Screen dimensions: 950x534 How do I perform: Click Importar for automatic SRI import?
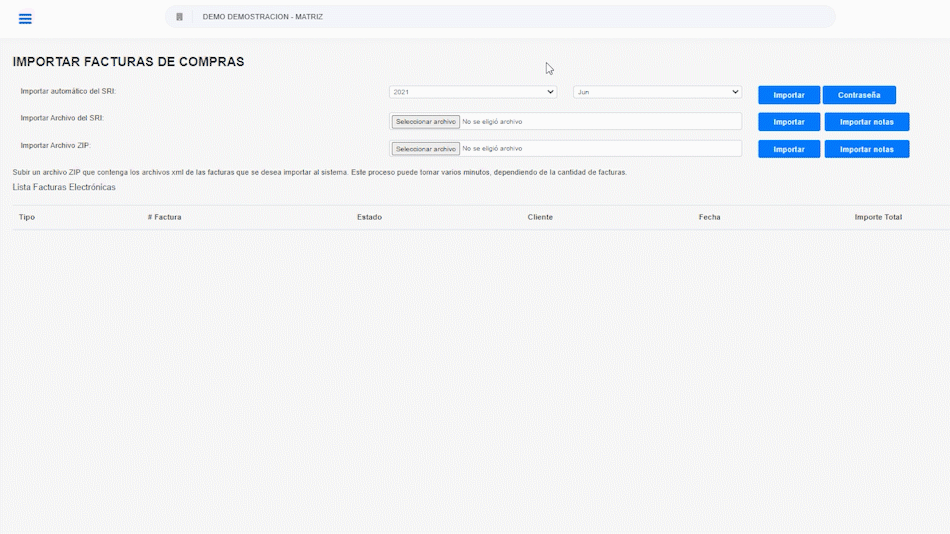pyautogui.click(x=788, y=95)
